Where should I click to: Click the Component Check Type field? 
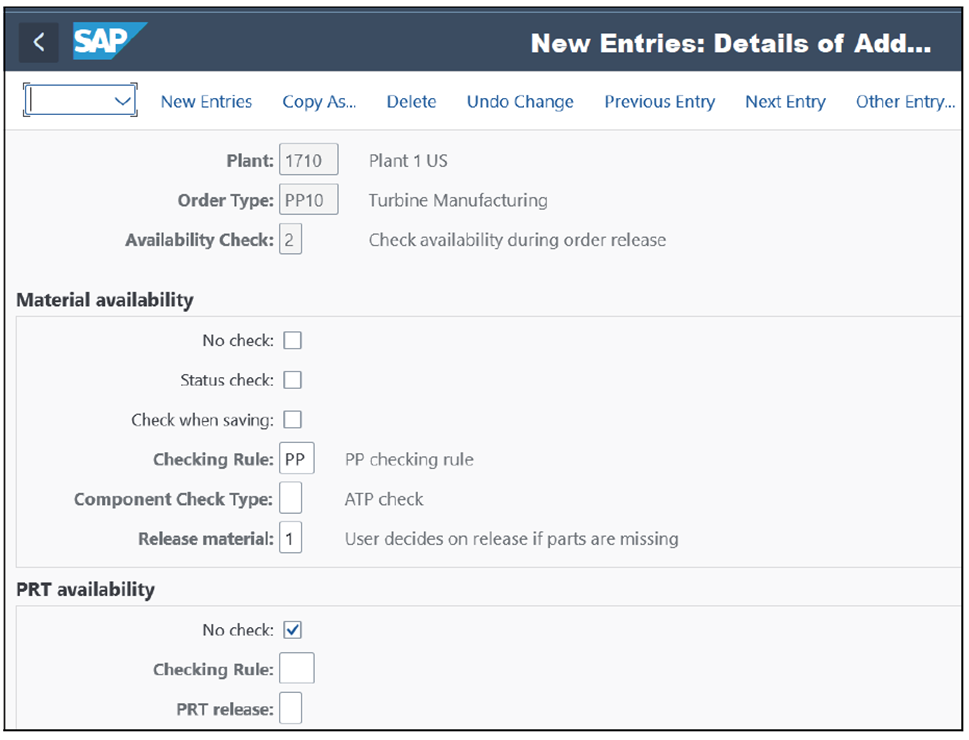point(290,497)
